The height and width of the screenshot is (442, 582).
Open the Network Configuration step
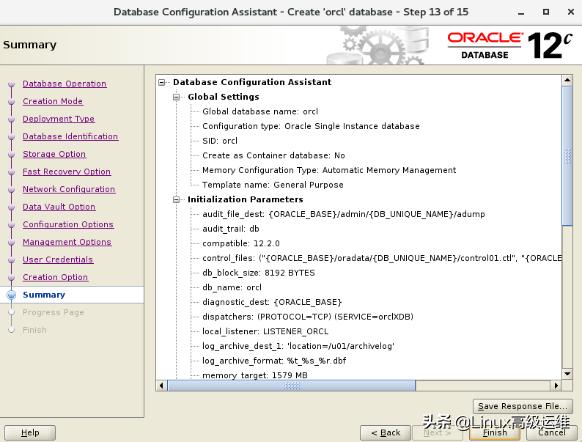[x=69, y=189]
